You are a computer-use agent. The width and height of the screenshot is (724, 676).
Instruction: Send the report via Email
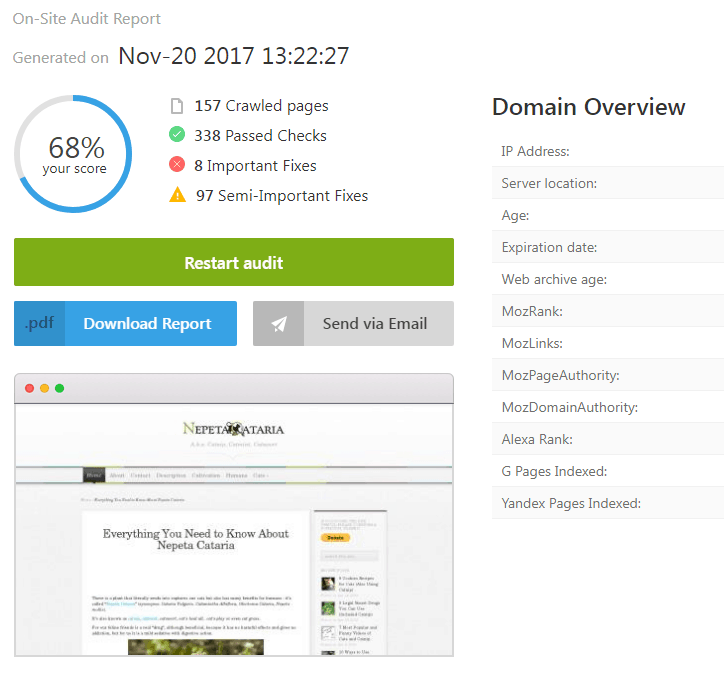point(374,324)
